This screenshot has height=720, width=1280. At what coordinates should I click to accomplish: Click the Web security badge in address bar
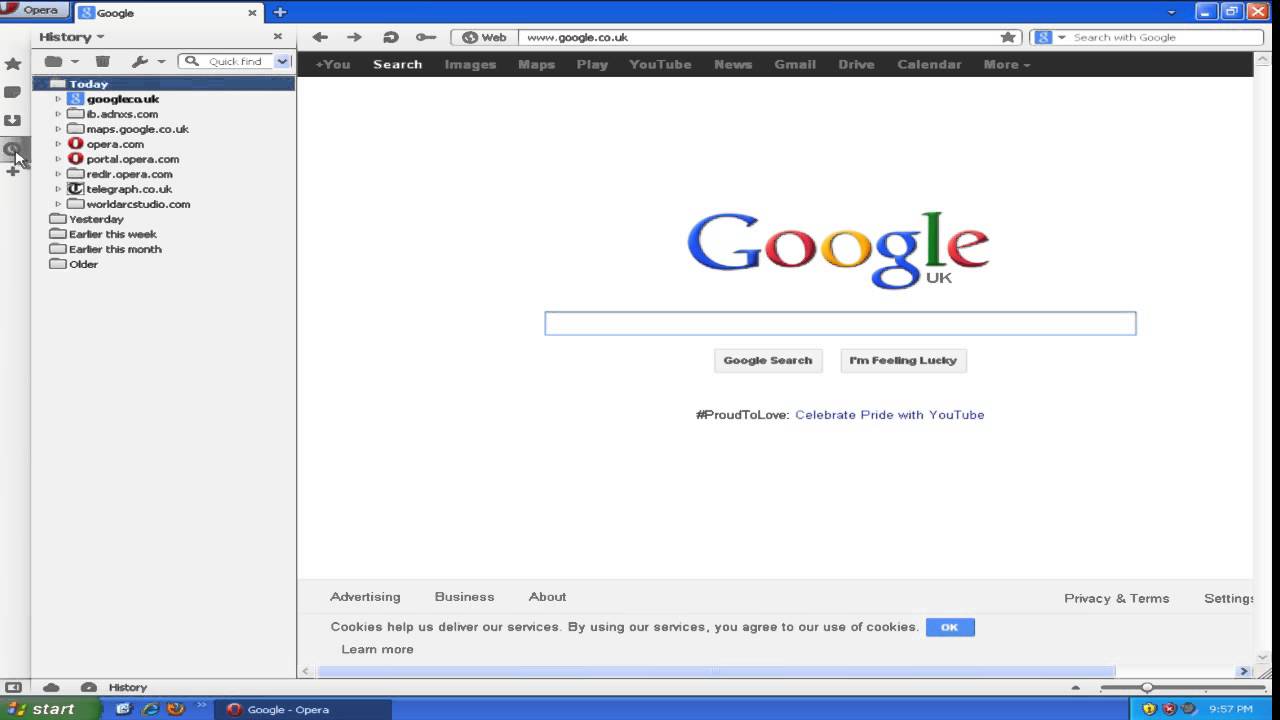tap(485, 37)
